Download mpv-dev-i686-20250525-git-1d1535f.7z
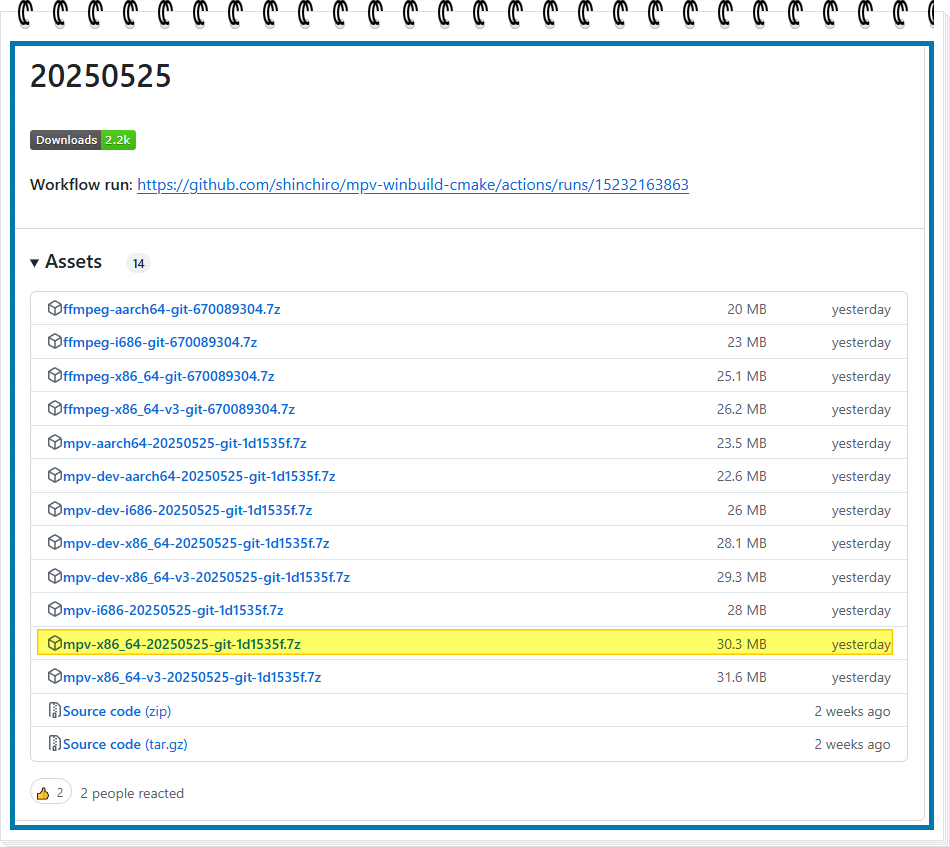This screenshot has height=847, width=950. pos(187,510)
